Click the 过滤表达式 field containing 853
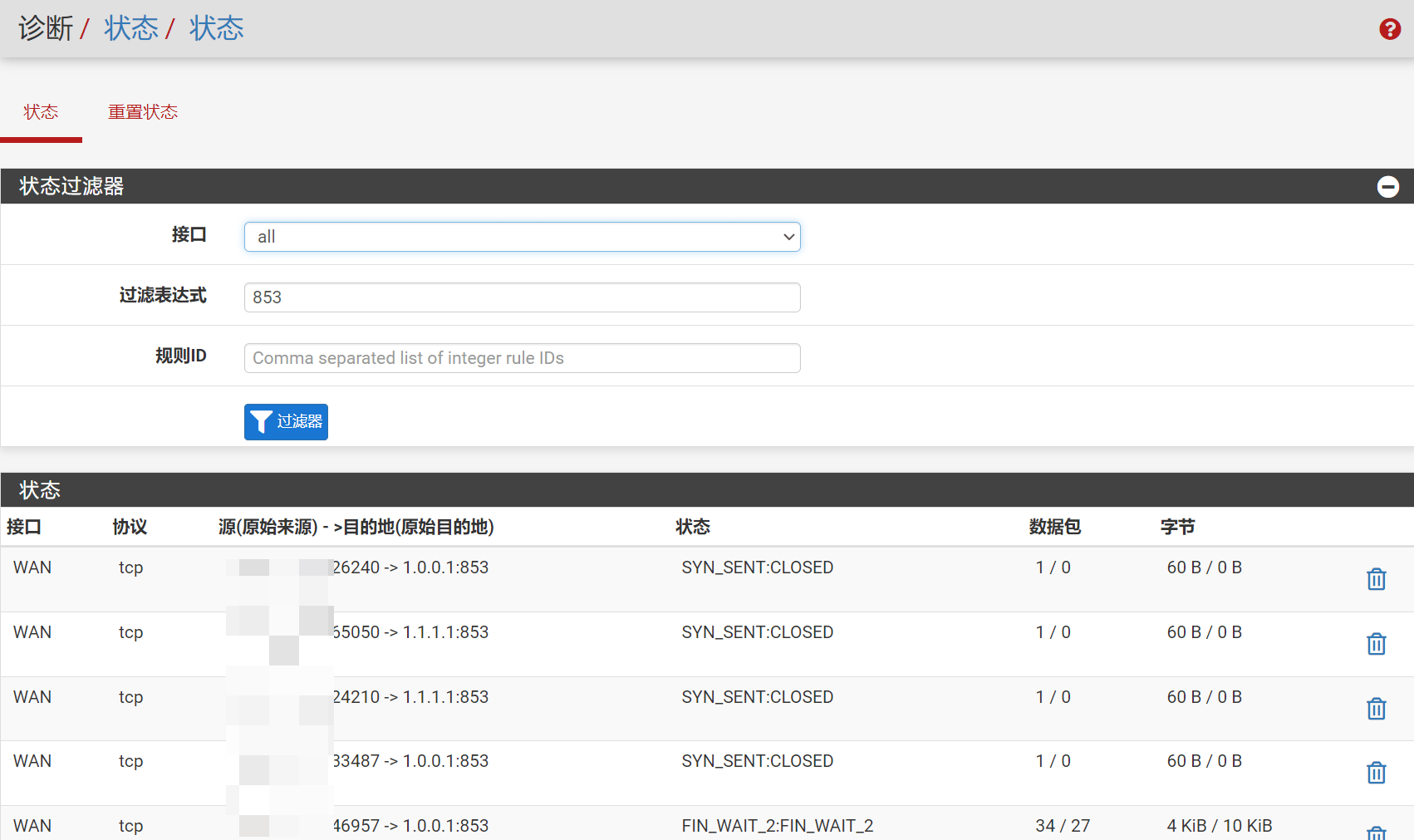Screen dimensions: 1414x840 click(x=522, y=297)
